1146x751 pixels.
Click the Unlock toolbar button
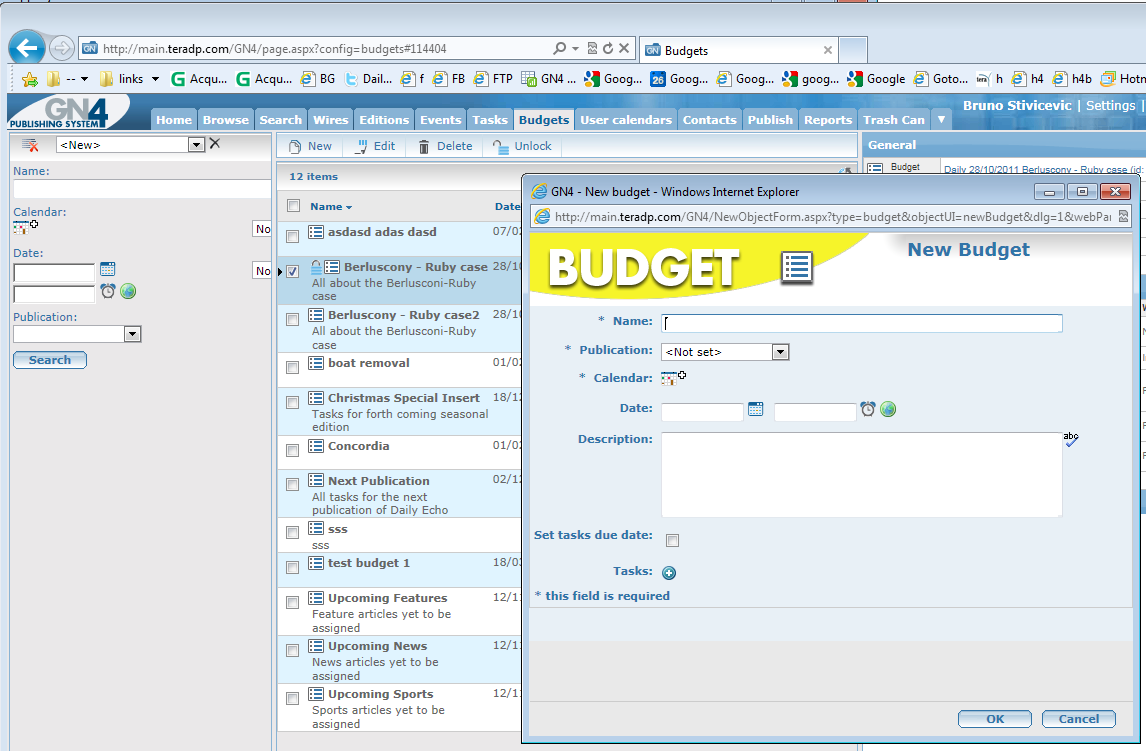pyautogui.click(x=522, y=146)
